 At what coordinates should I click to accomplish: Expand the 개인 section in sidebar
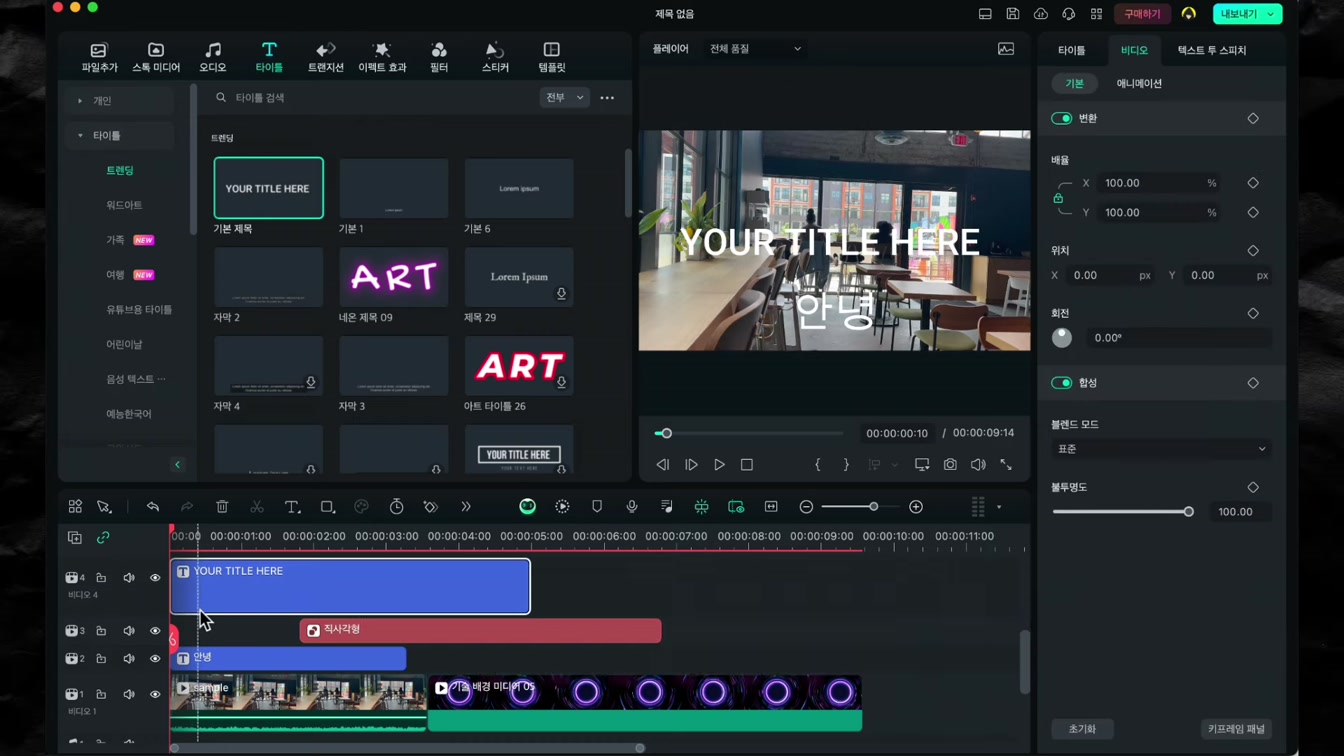click(80, 101)
